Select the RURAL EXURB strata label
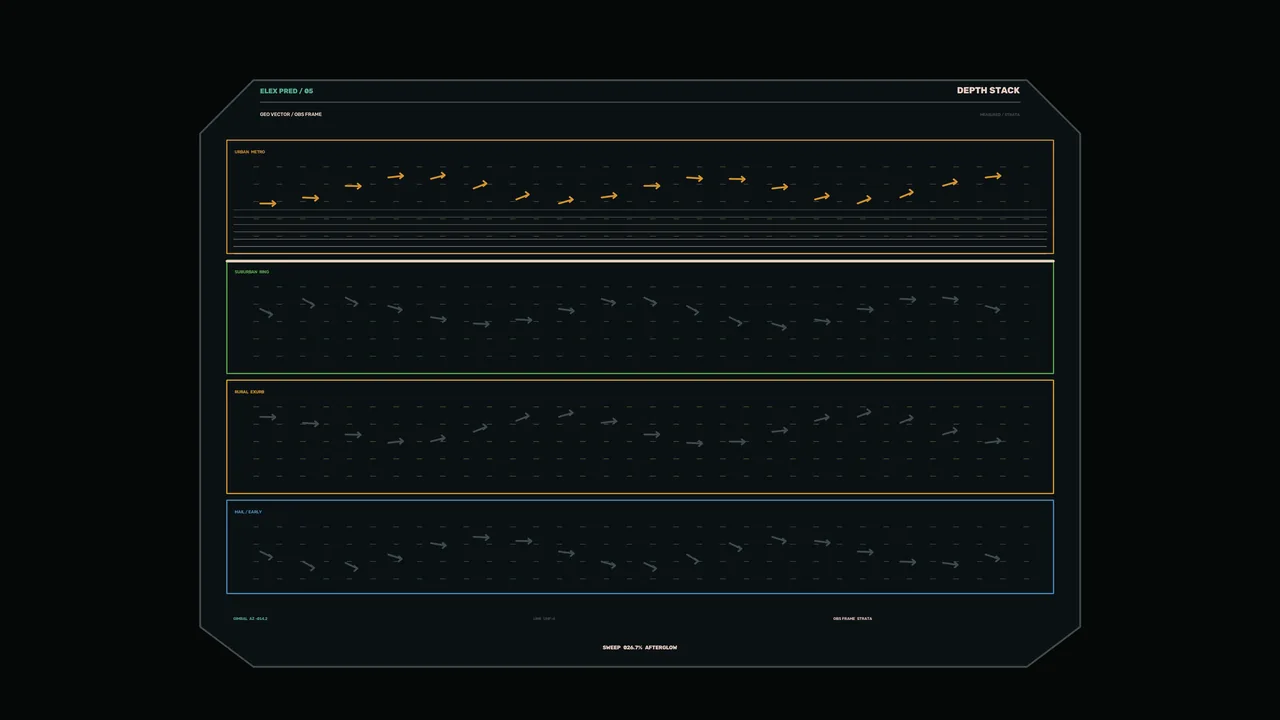Image resolution: width=1280 pixels, height=720 pixels. pos(250,392)
